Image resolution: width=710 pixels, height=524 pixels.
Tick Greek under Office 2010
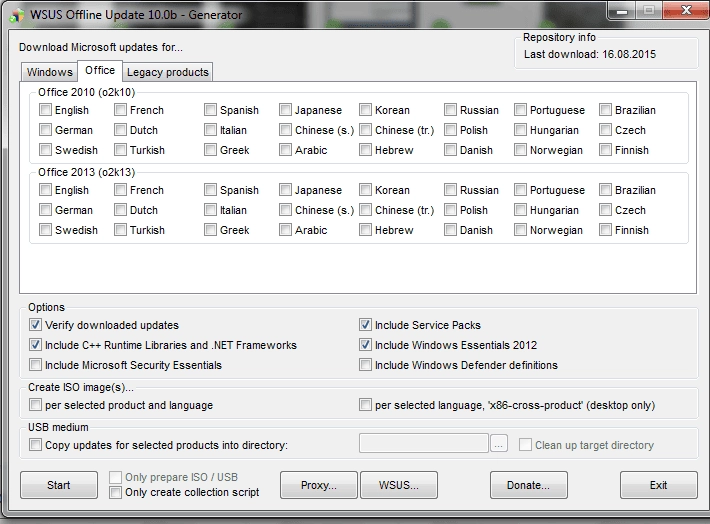click(210, 150)
